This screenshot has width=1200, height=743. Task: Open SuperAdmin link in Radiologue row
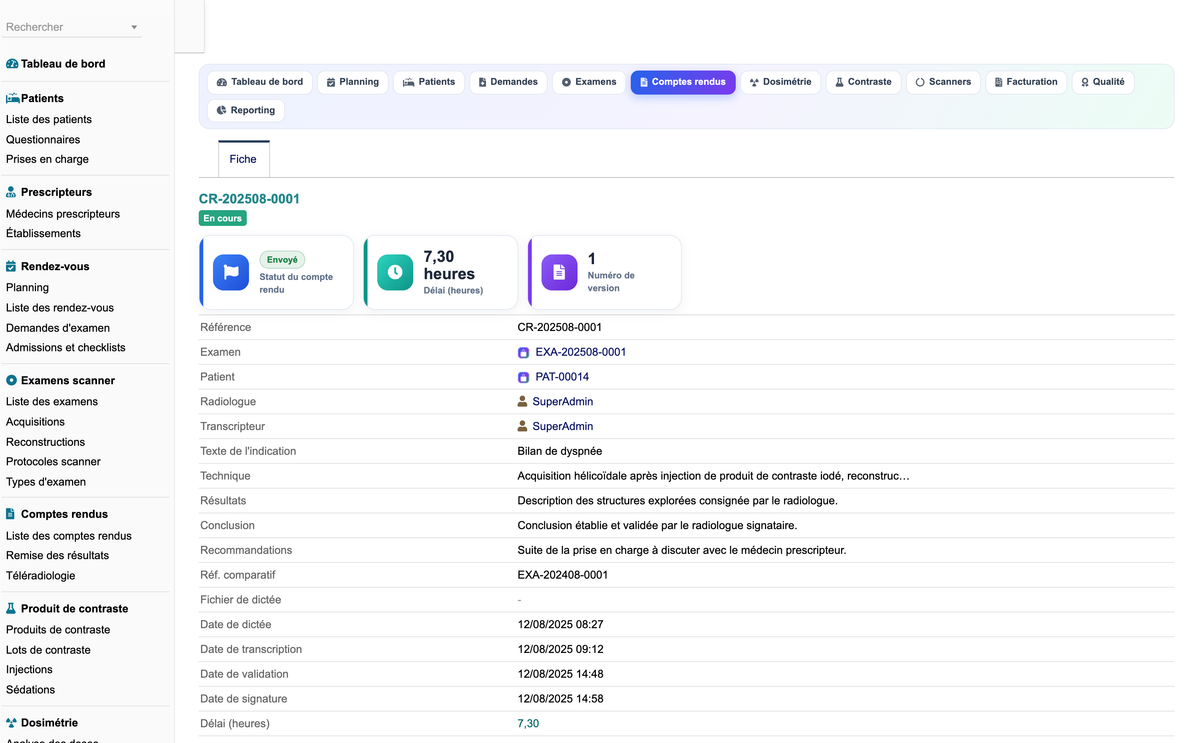(562, 401)
